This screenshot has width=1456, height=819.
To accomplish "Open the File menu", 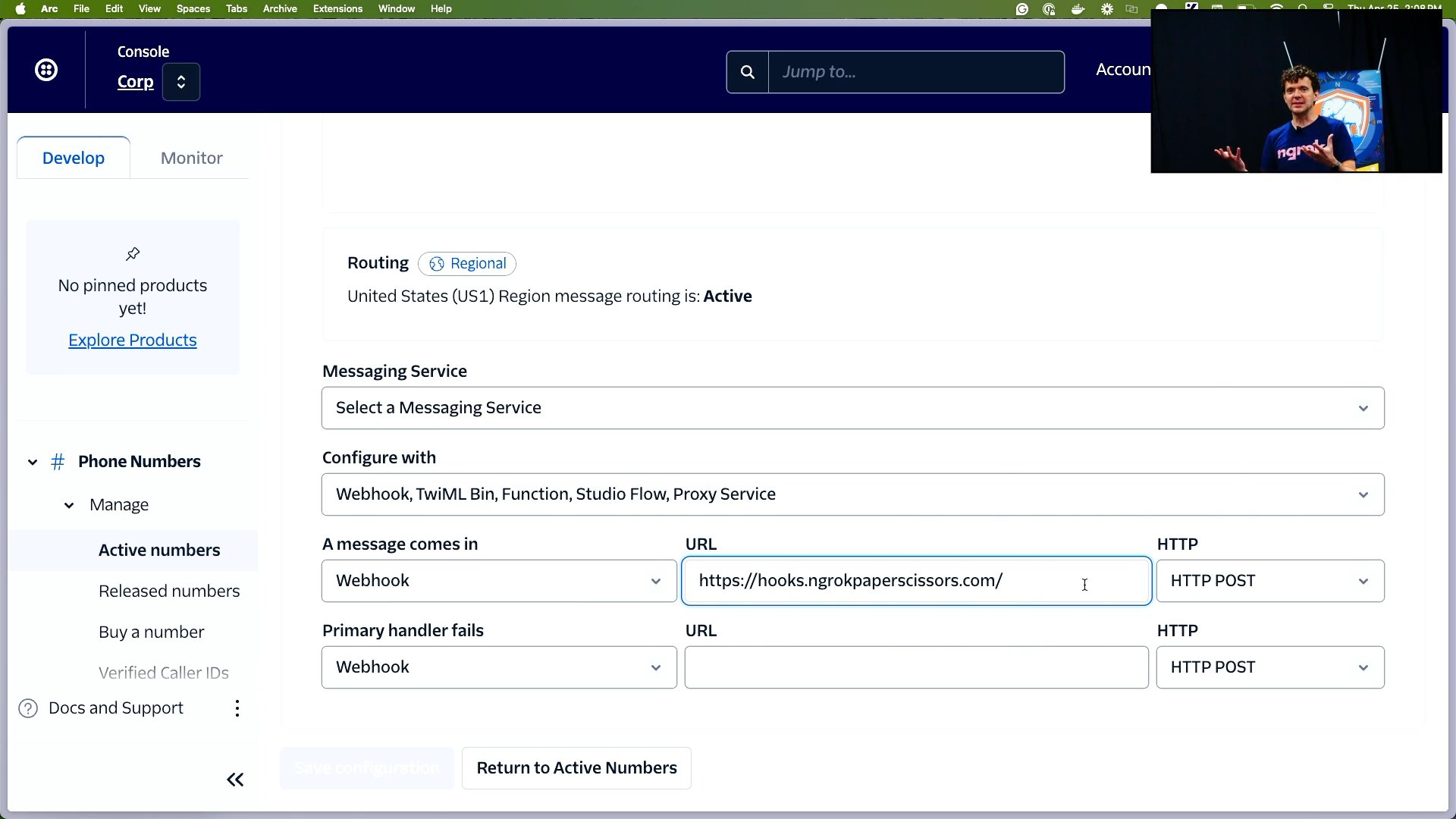I will point(81,9).
